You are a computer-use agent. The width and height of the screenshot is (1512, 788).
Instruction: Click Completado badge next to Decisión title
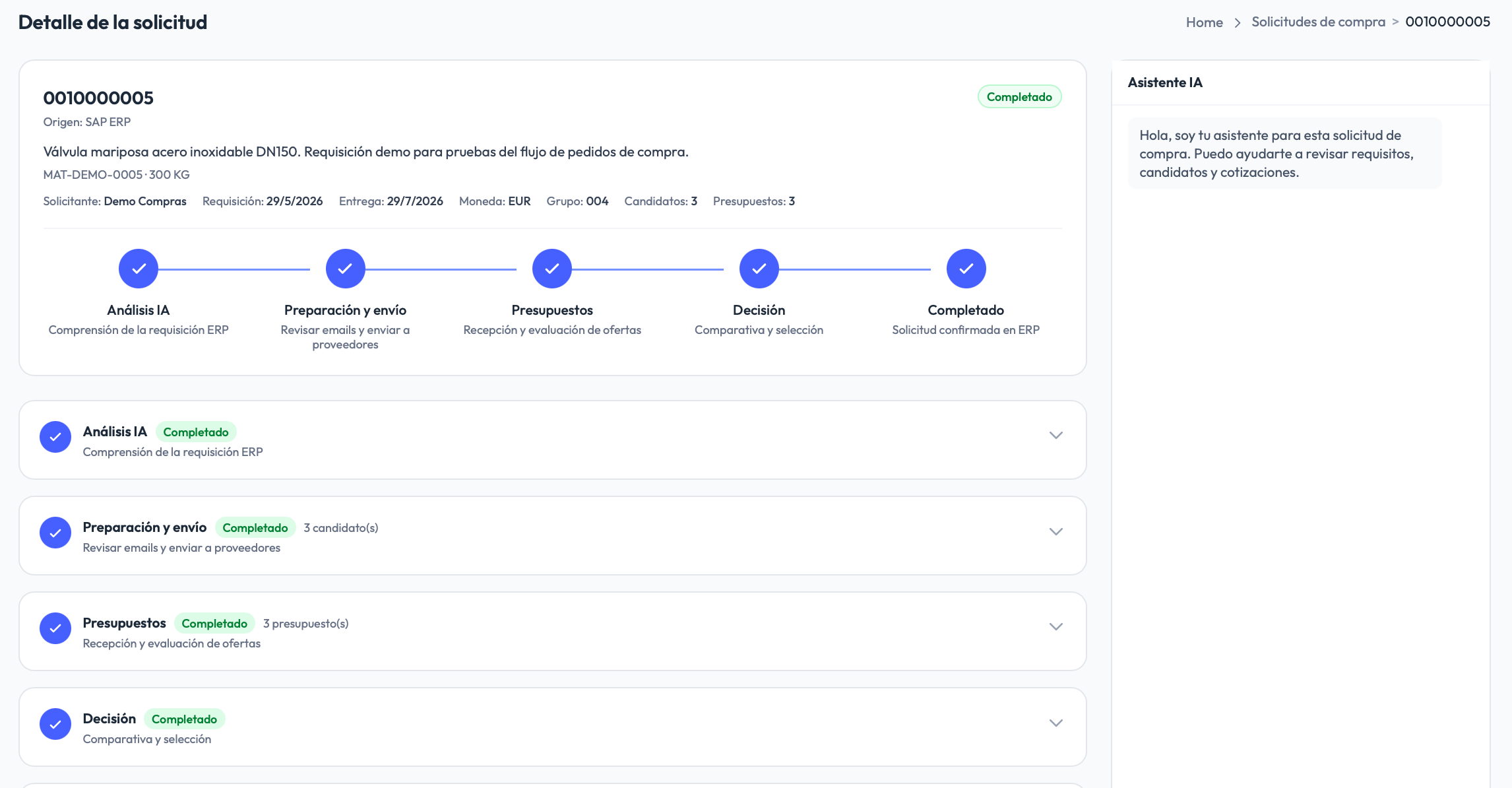pos(184,719)
